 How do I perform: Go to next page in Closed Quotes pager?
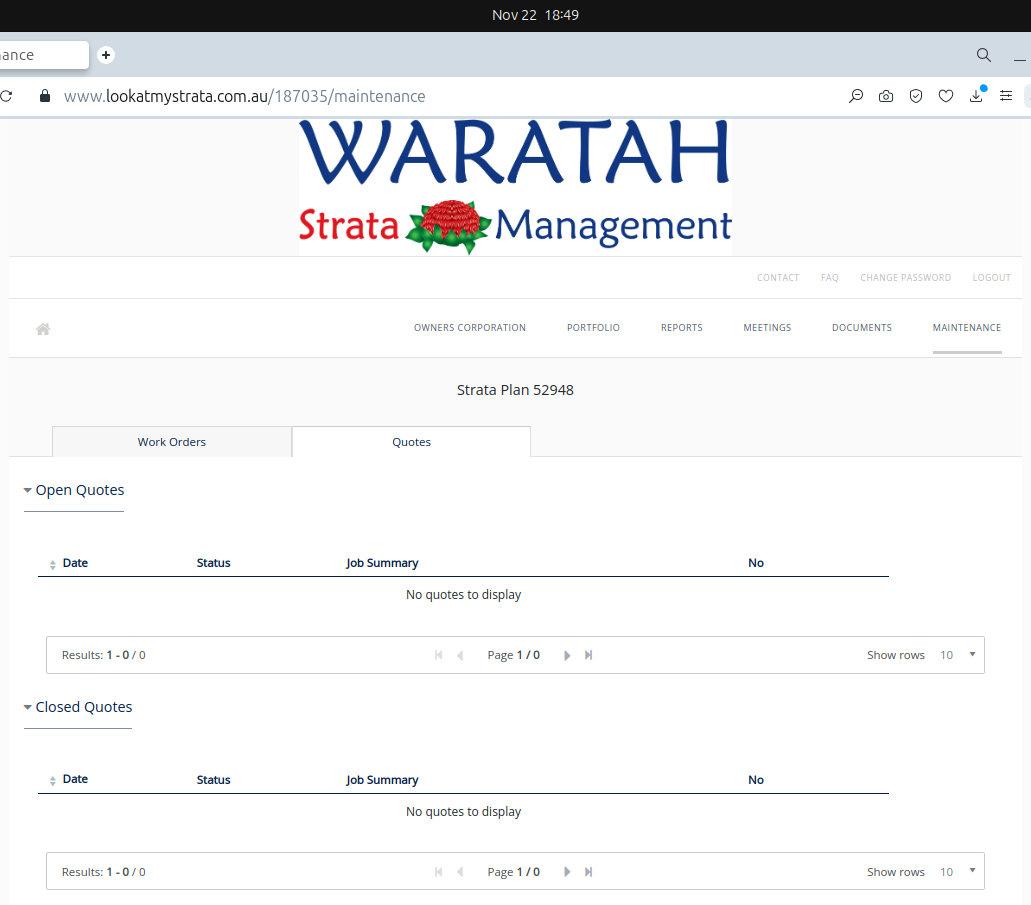567,871
